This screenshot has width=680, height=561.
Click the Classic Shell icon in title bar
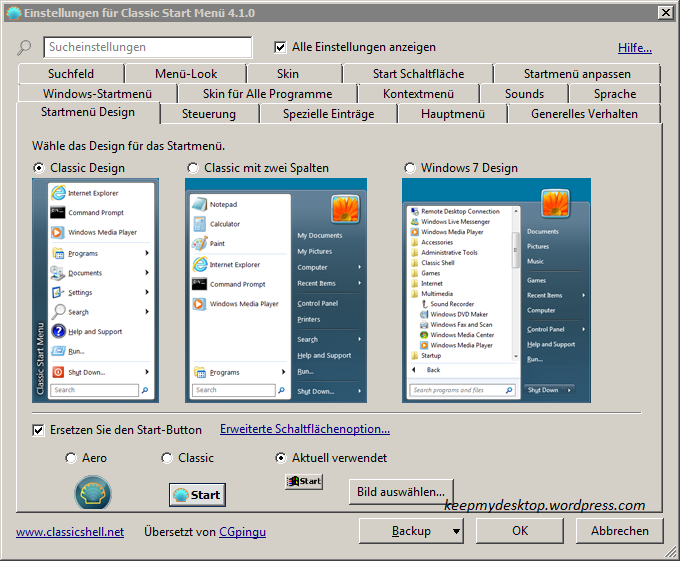[14, 12]
